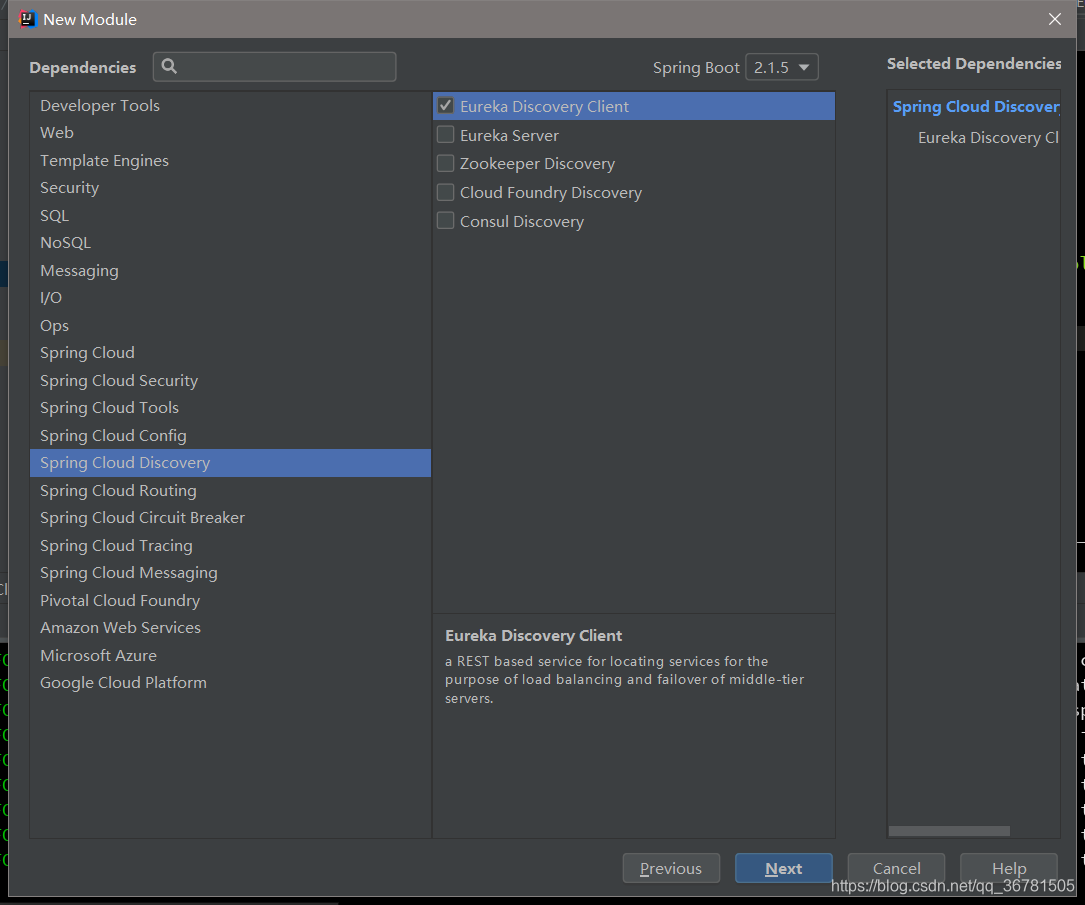1085x905 pixels.
Task: Close the New Module dialog
Action: coord(1055,19)
